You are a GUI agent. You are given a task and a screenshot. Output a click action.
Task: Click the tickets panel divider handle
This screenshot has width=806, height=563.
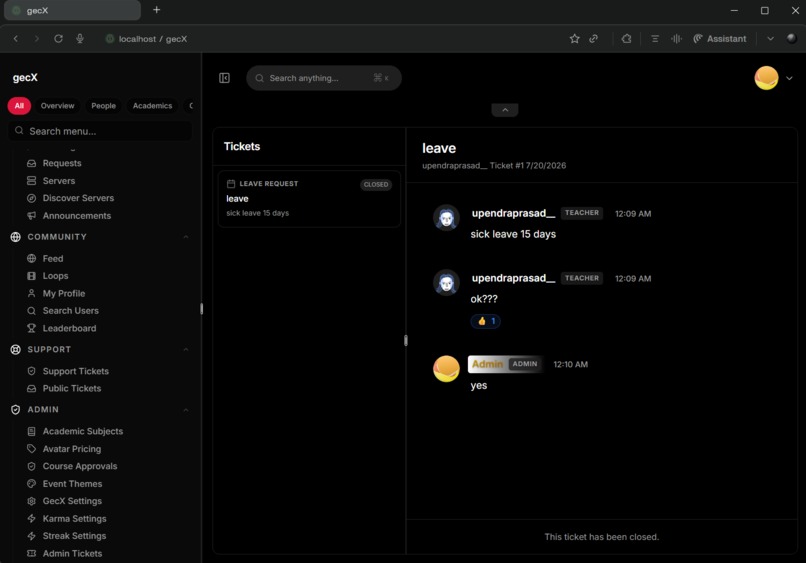tap(406, 340)
